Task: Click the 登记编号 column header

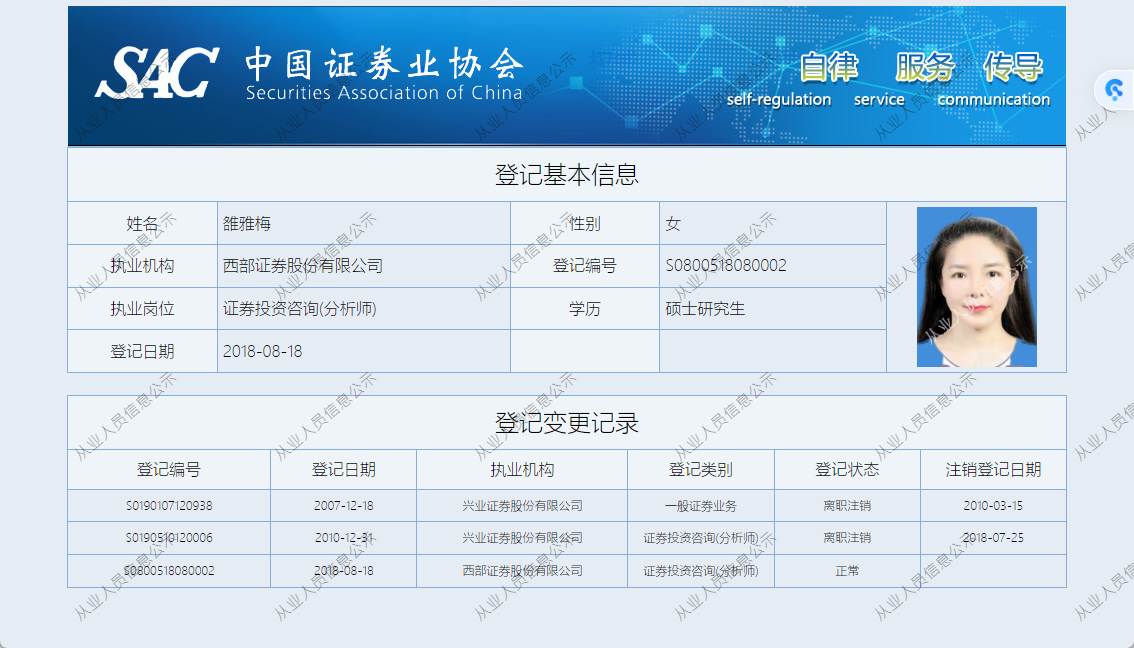Action: click(169, 470)
